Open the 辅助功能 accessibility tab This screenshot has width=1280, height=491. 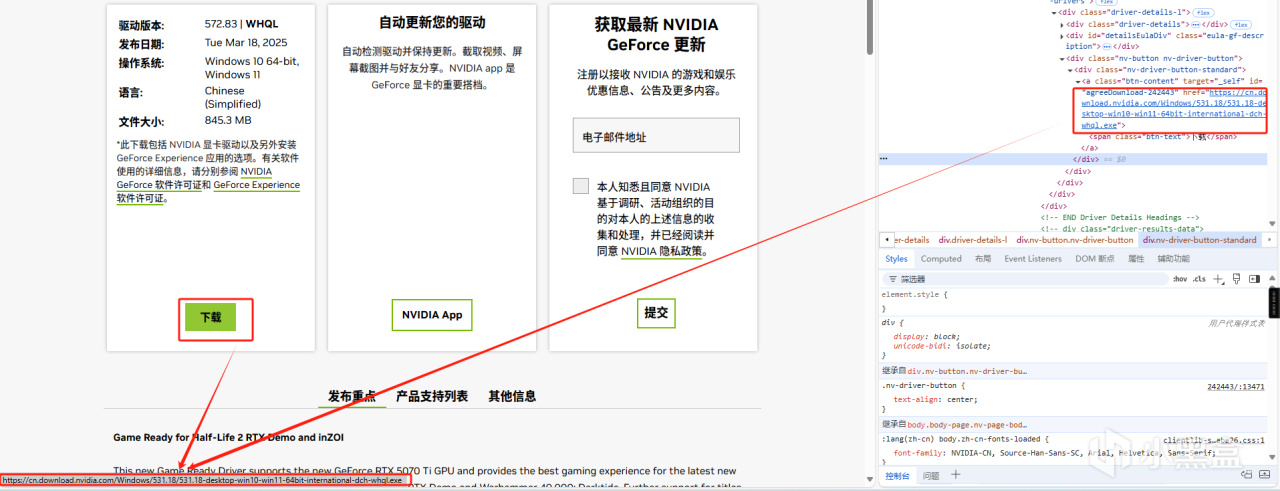pyautogui.click(x=1173, y=259)
